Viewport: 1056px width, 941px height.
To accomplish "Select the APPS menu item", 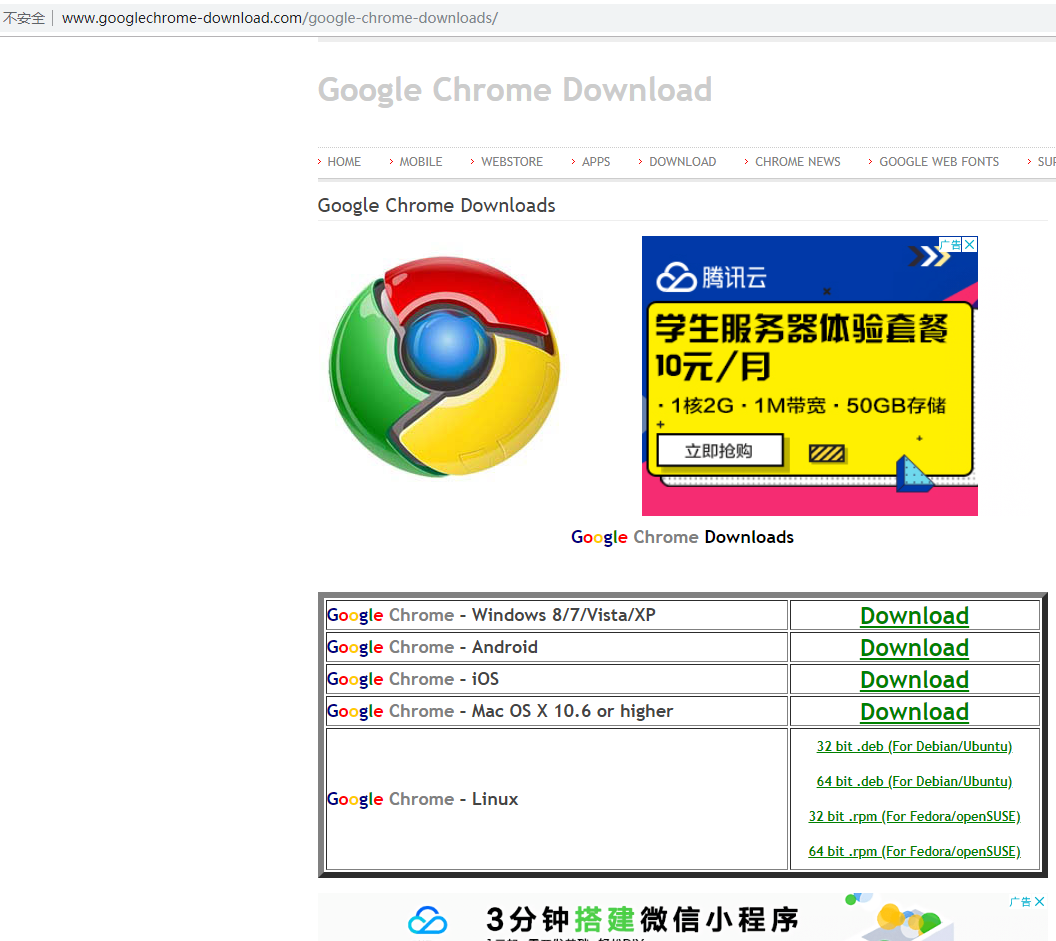I will pyautogui.click(x=595, y=162).
